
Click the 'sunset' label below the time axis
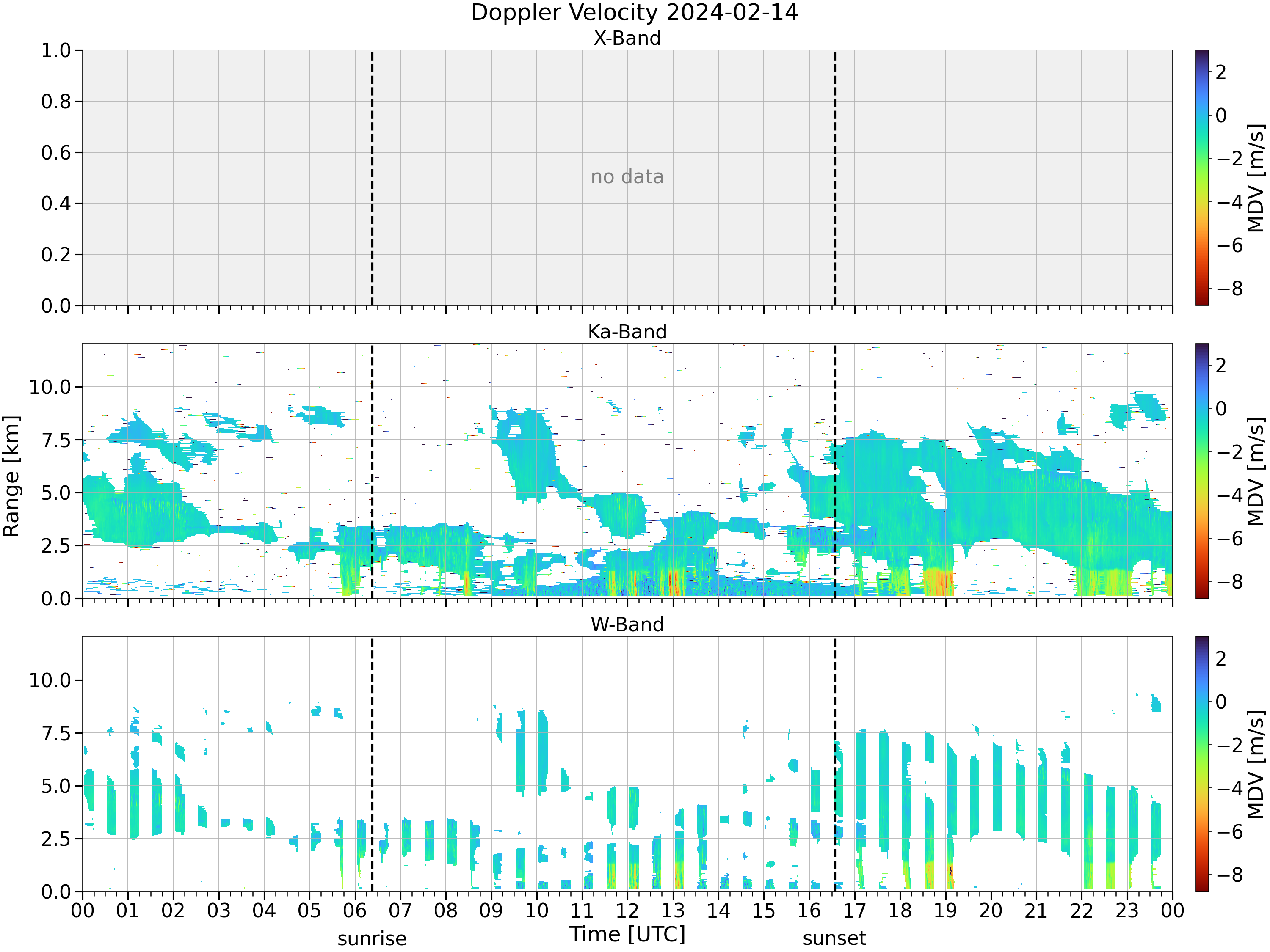834,938
